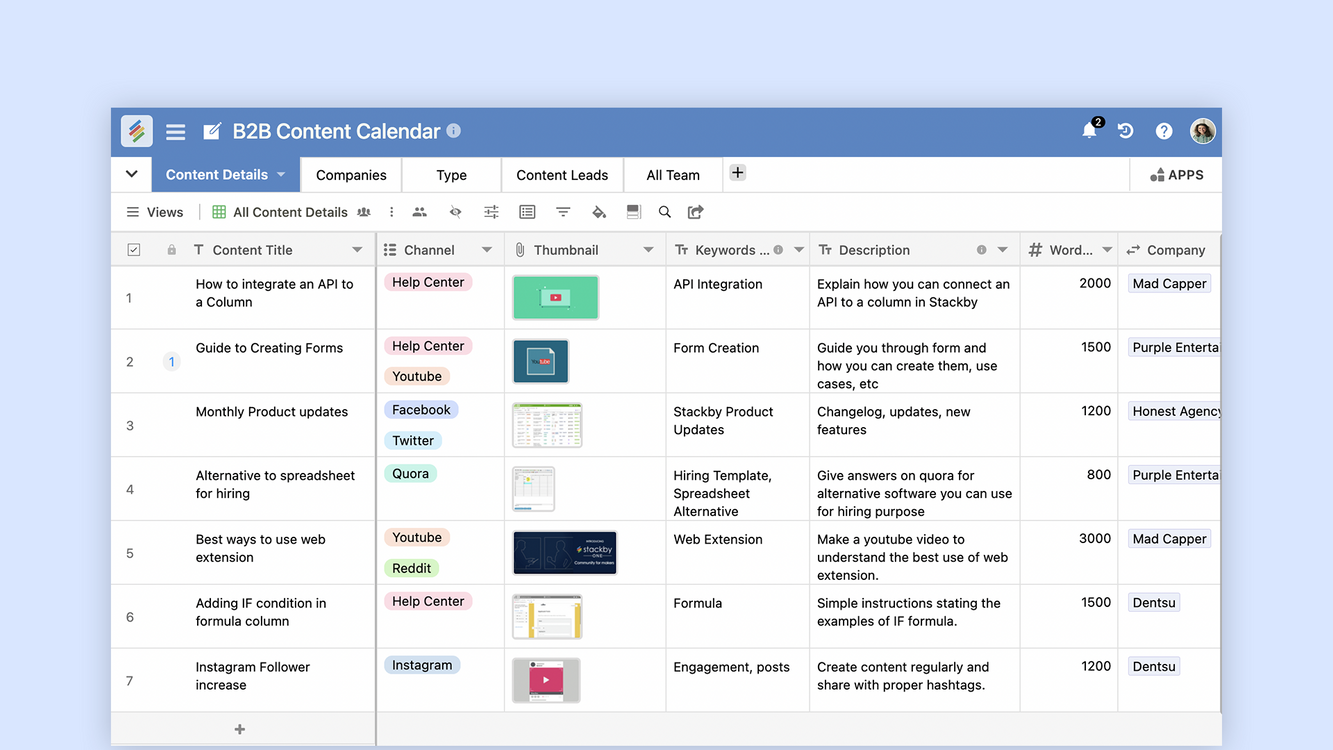The width and height of the screenshot is (1333, 750).
Task: Select the 'Engagement, posts' keywords cell
Action: click(737, 680)
